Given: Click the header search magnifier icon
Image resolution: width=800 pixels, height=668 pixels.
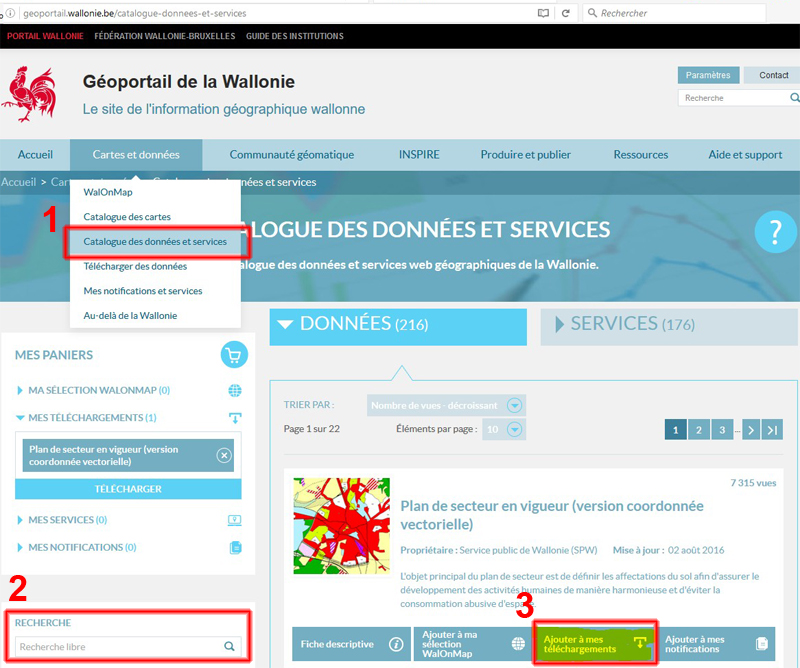Looking at the screenshot, I should point(794,97).
